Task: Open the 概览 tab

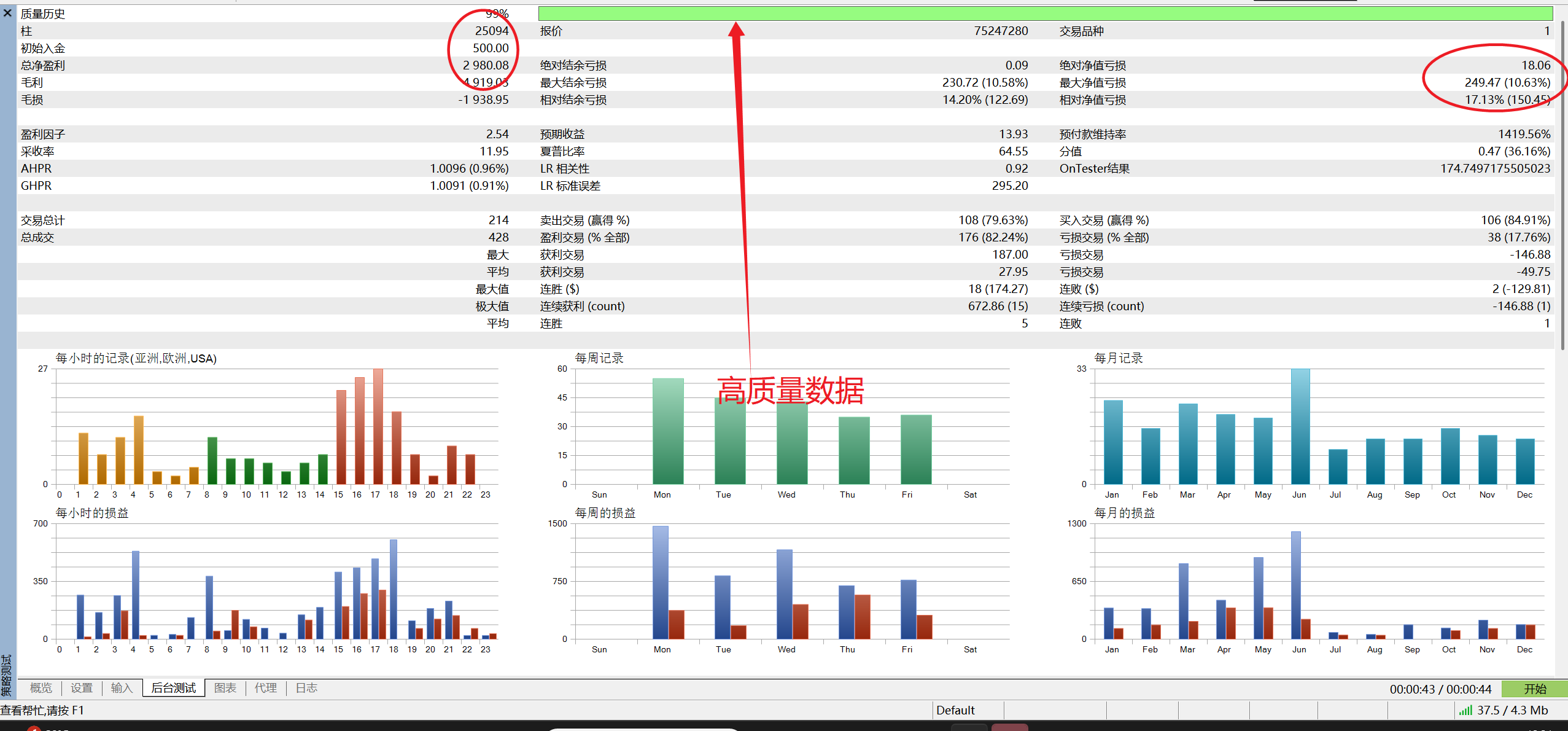Action: pos(41,688)
